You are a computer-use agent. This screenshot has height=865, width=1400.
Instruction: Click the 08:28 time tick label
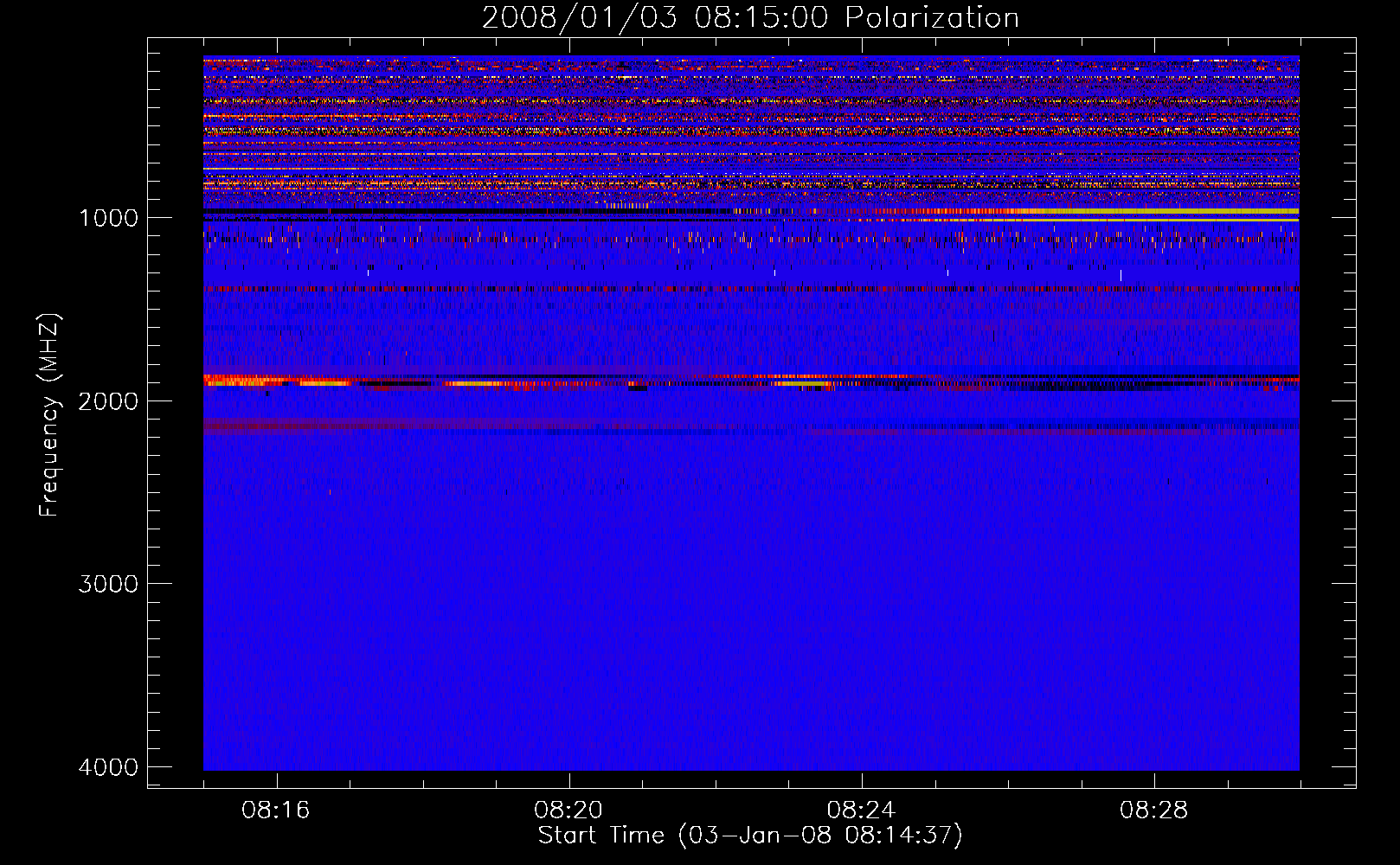click(x=1153, y=811)
